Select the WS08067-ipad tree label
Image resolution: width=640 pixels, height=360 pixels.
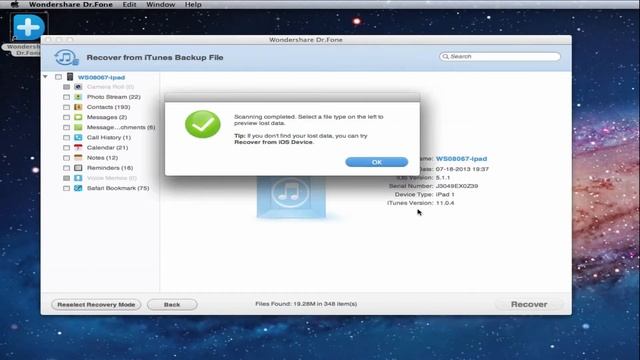(x=102, y=77)
